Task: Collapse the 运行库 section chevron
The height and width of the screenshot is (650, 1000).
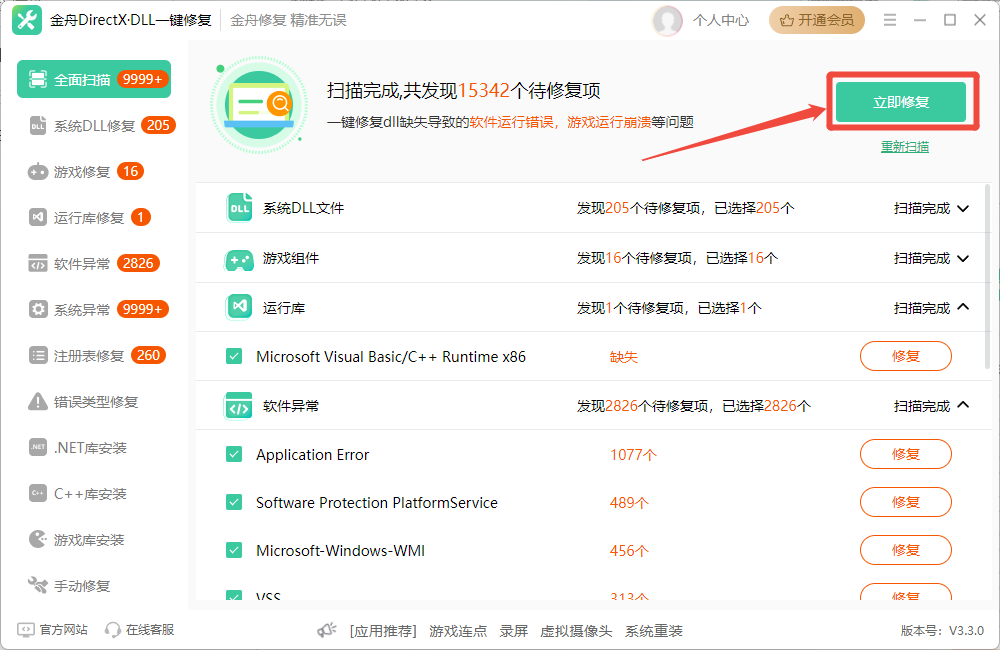Action: click(963, 307)
